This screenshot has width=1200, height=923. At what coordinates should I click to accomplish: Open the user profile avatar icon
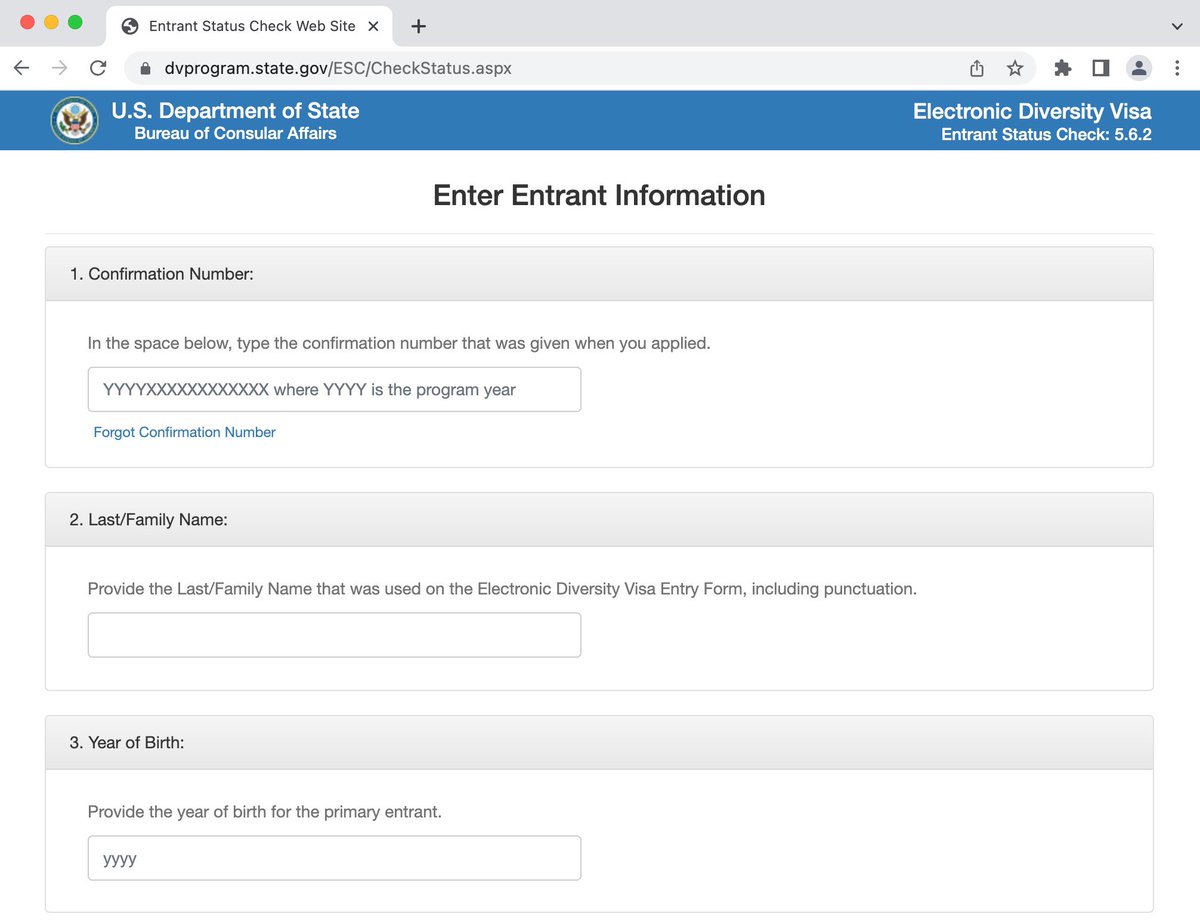[1138, 68]
